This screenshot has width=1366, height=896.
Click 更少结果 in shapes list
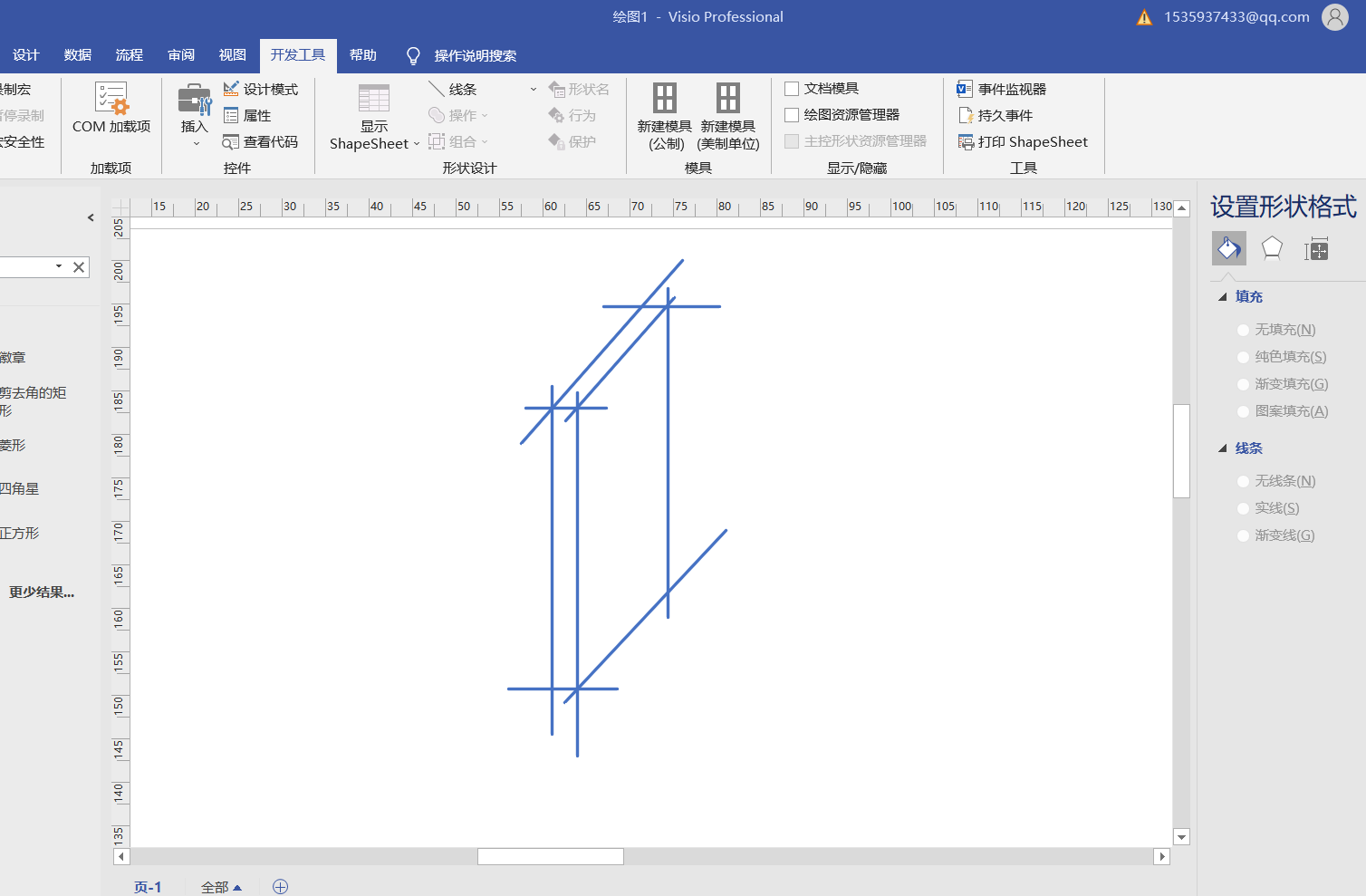point(40,592)
